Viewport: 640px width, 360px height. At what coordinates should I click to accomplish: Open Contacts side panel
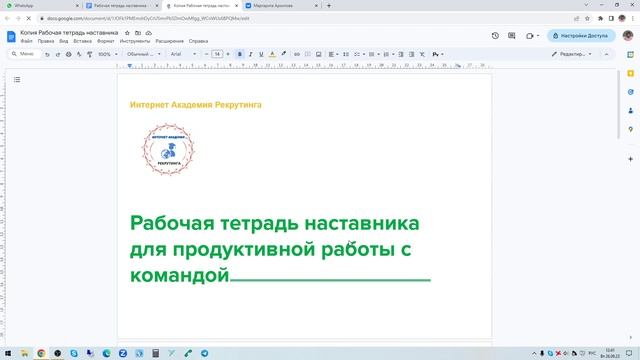631,111
